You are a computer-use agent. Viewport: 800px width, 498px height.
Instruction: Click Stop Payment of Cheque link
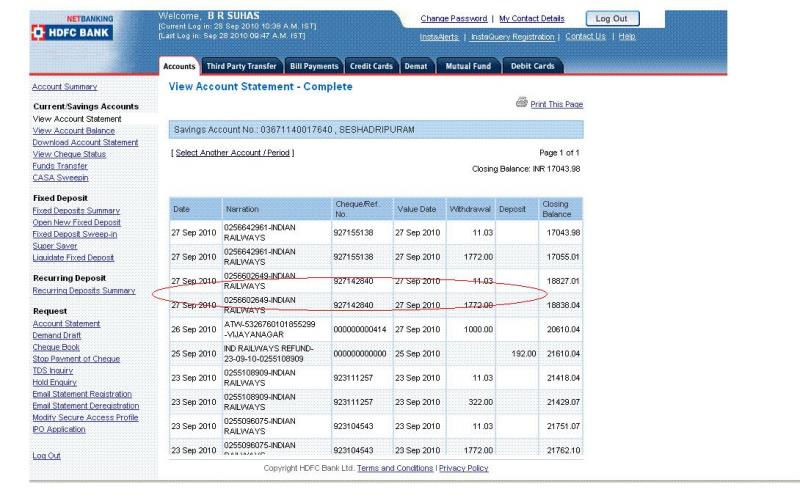click(x=76, y=359)
